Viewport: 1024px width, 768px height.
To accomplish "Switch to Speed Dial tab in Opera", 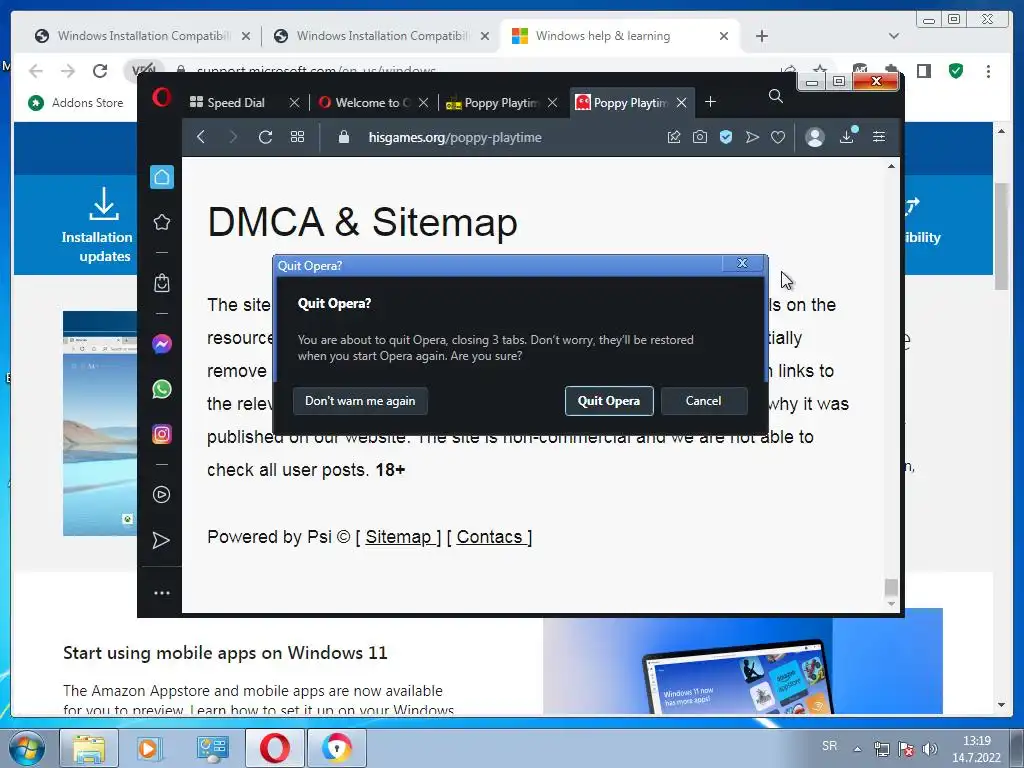I will pos(235,103).
